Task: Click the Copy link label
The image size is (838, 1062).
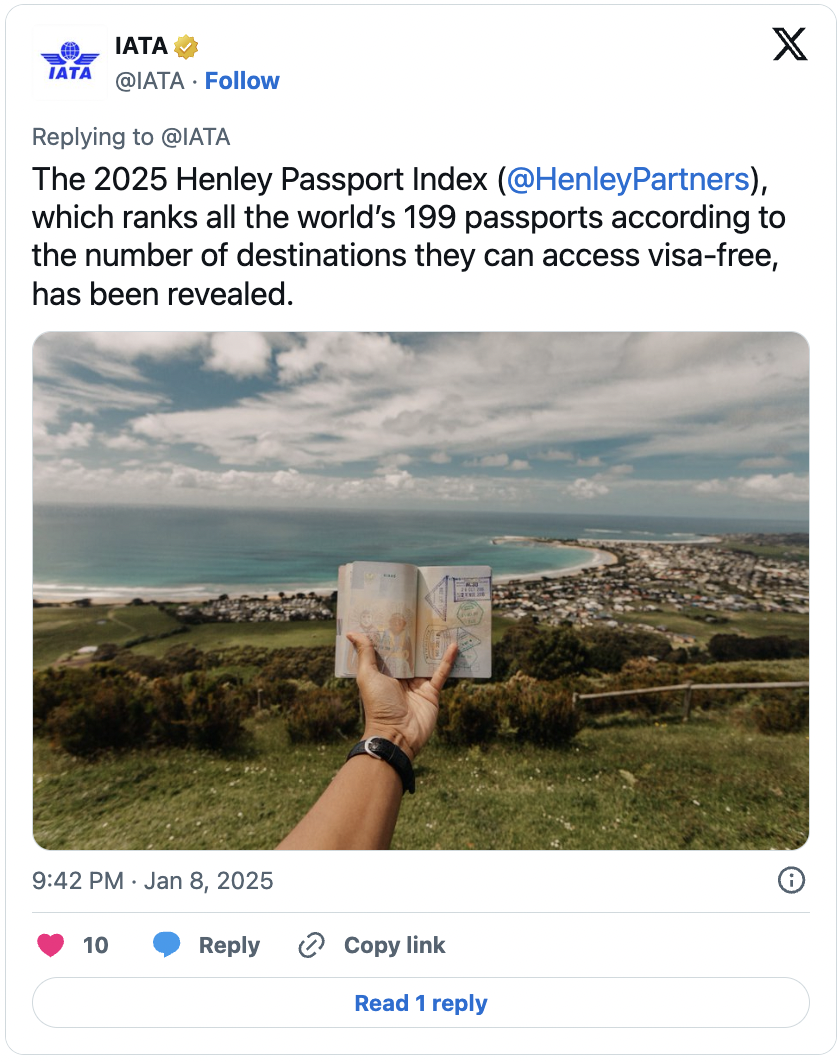Action: [394, 945]
